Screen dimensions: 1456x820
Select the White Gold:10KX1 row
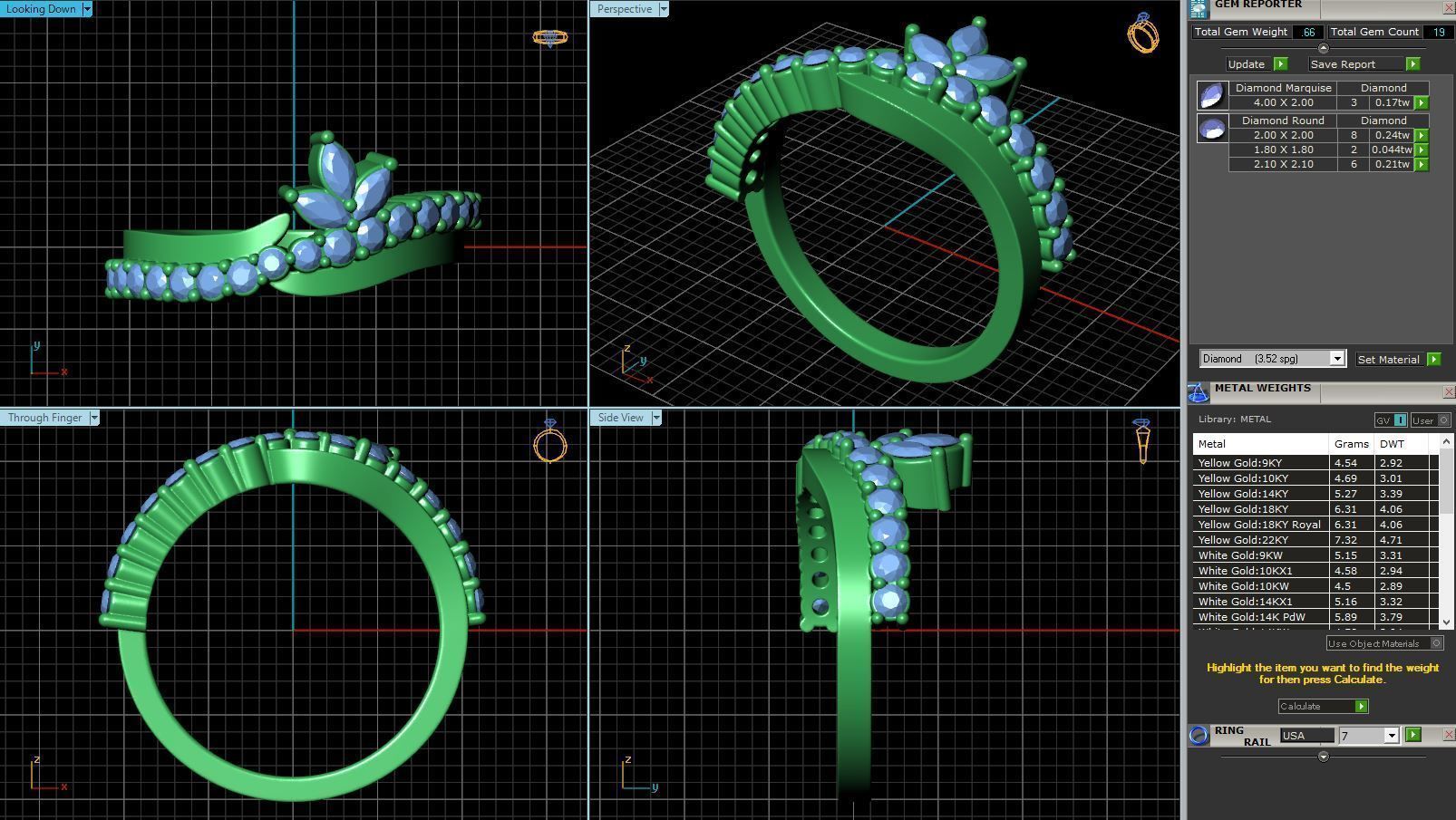1315,571
